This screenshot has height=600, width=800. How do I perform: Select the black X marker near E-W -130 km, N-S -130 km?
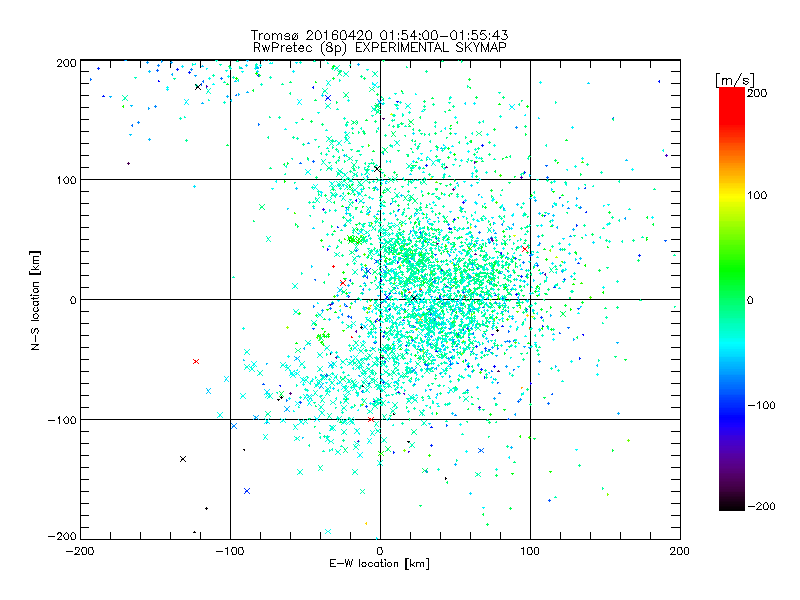coord(183,459)
